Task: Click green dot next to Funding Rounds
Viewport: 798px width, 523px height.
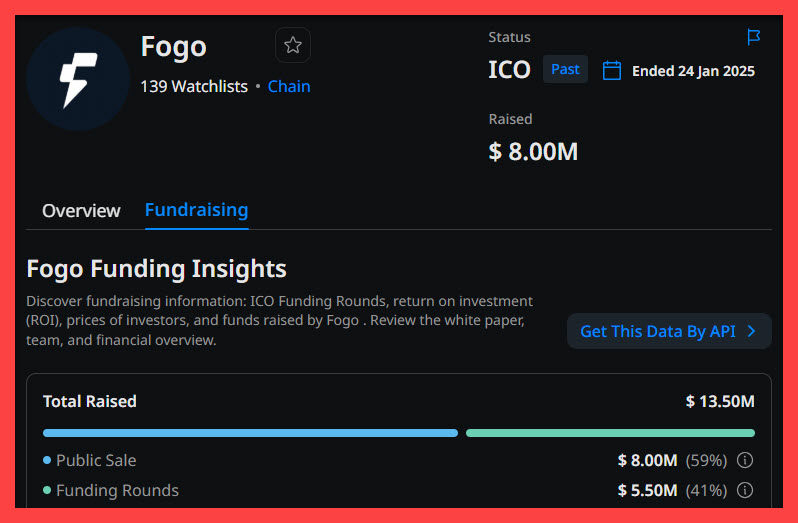Action: [47, 490]
